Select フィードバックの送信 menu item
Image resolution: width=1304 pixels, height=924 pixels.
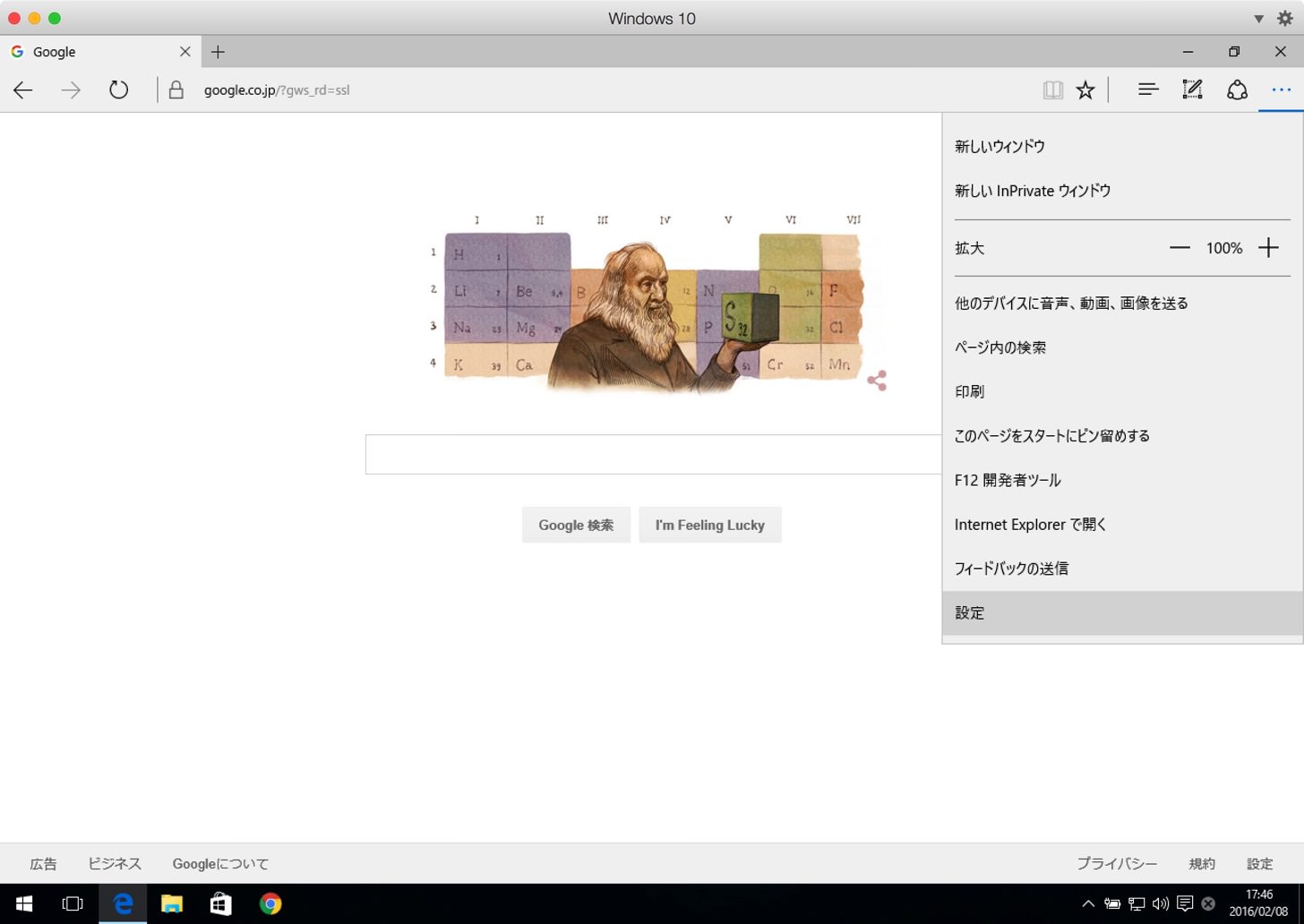click(1121, 569)
